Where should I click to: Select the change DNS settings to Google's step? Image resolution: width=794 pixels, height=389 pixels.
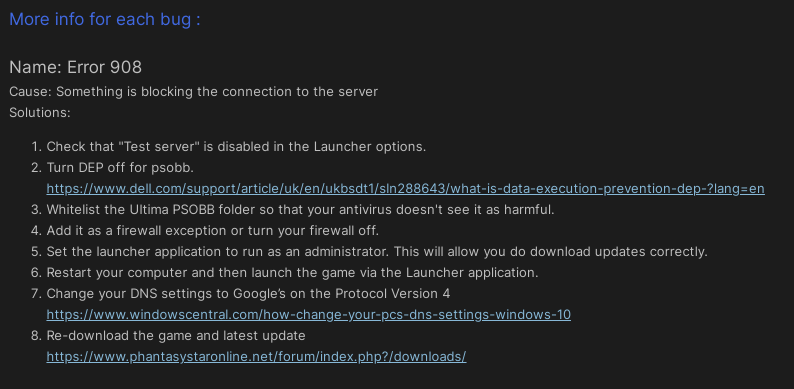[x=248, y=294]
